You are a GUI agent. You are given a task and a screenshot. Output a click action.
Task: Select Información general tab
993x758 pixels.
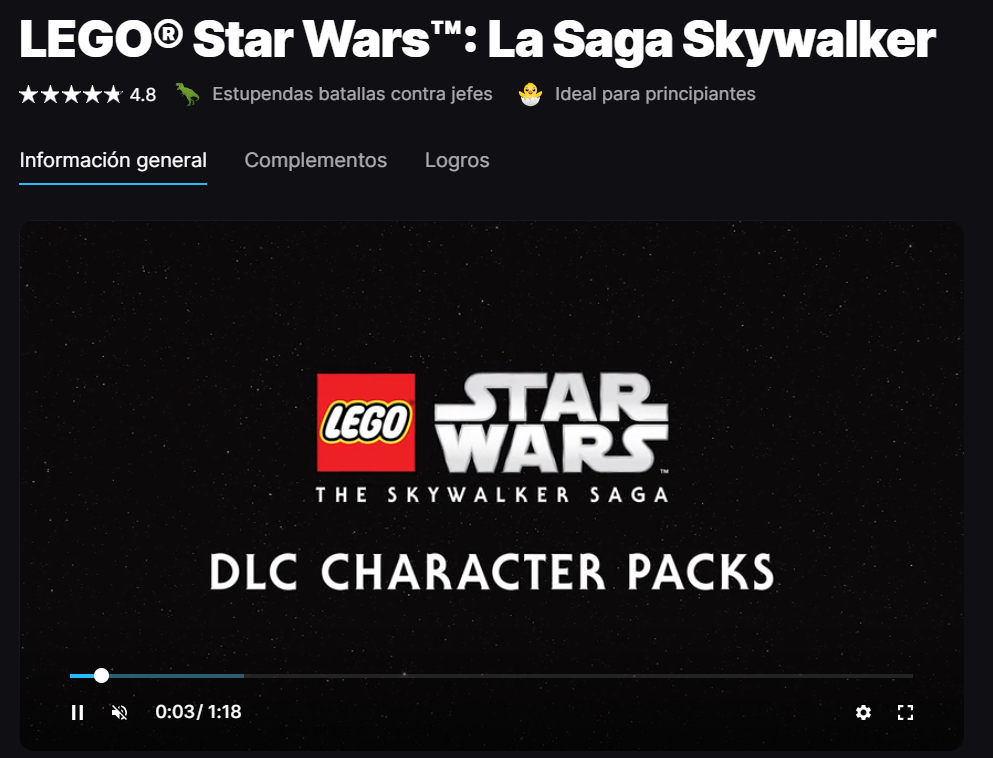coord(113,160)
